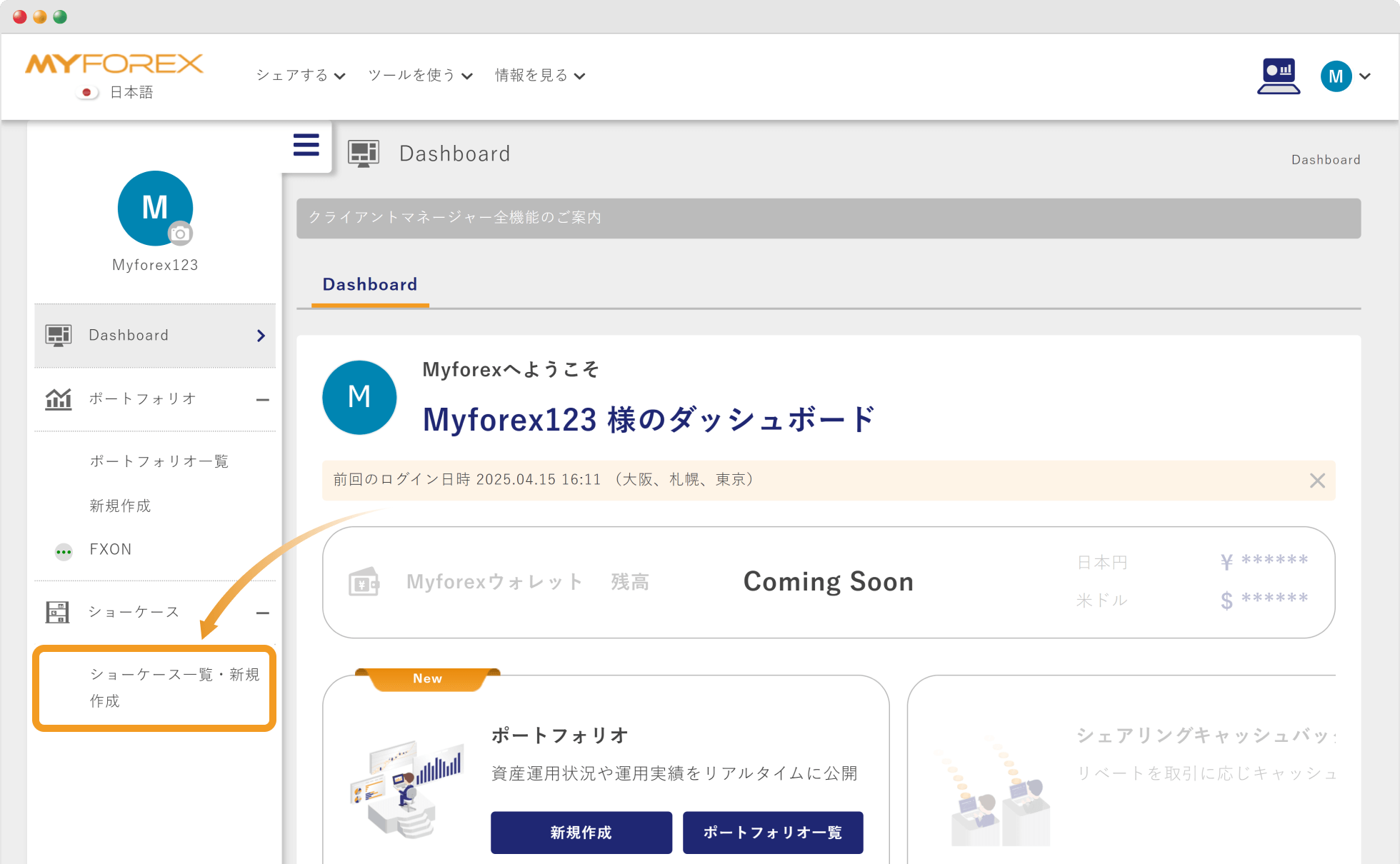The width and height of the screenshot is (1400, 864).
Task: Open the 情報を見る dropdown menu
Action: (x=539, y=75)
